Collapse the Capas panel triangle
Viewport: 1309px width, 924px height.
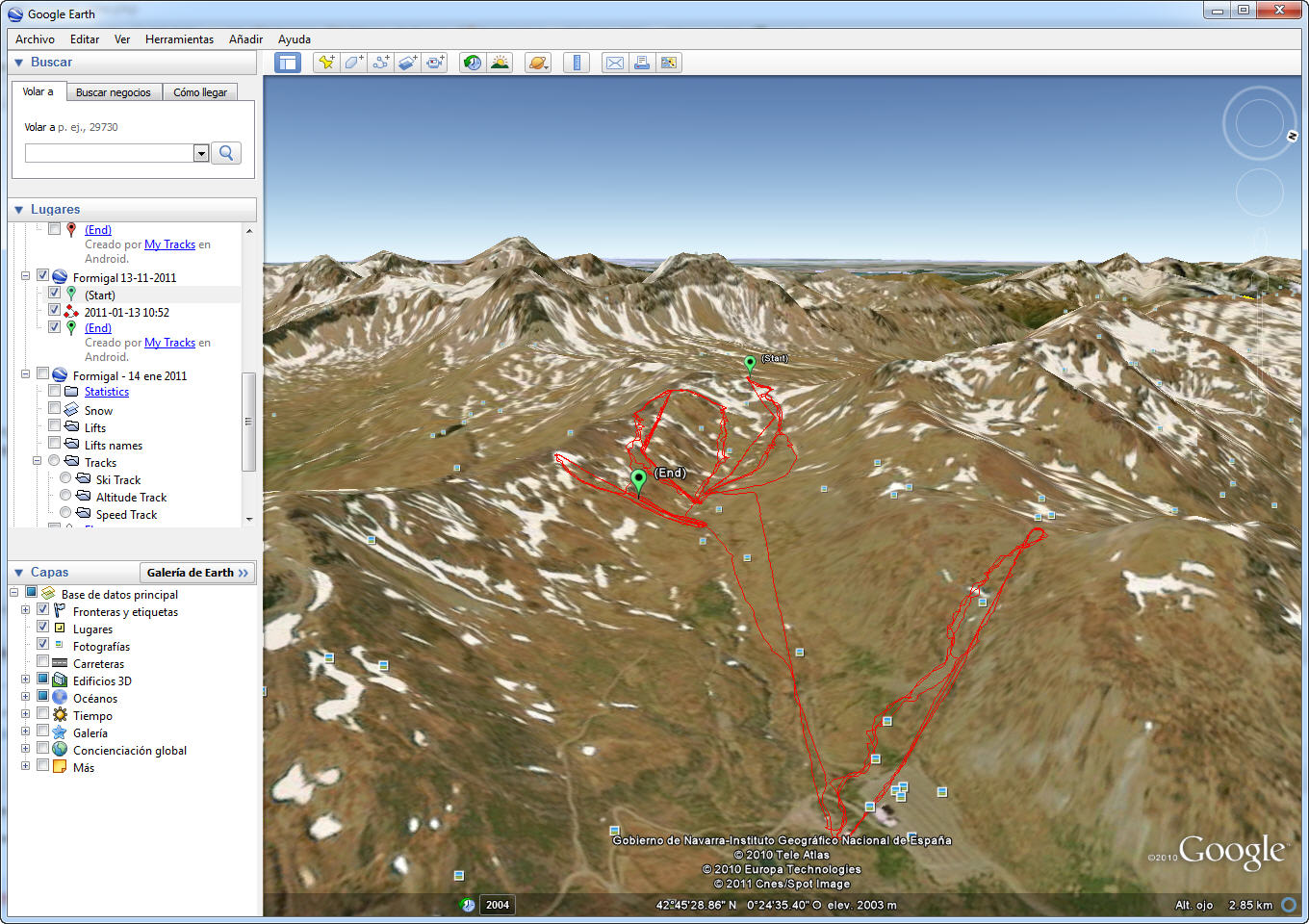tap(18, 573)
